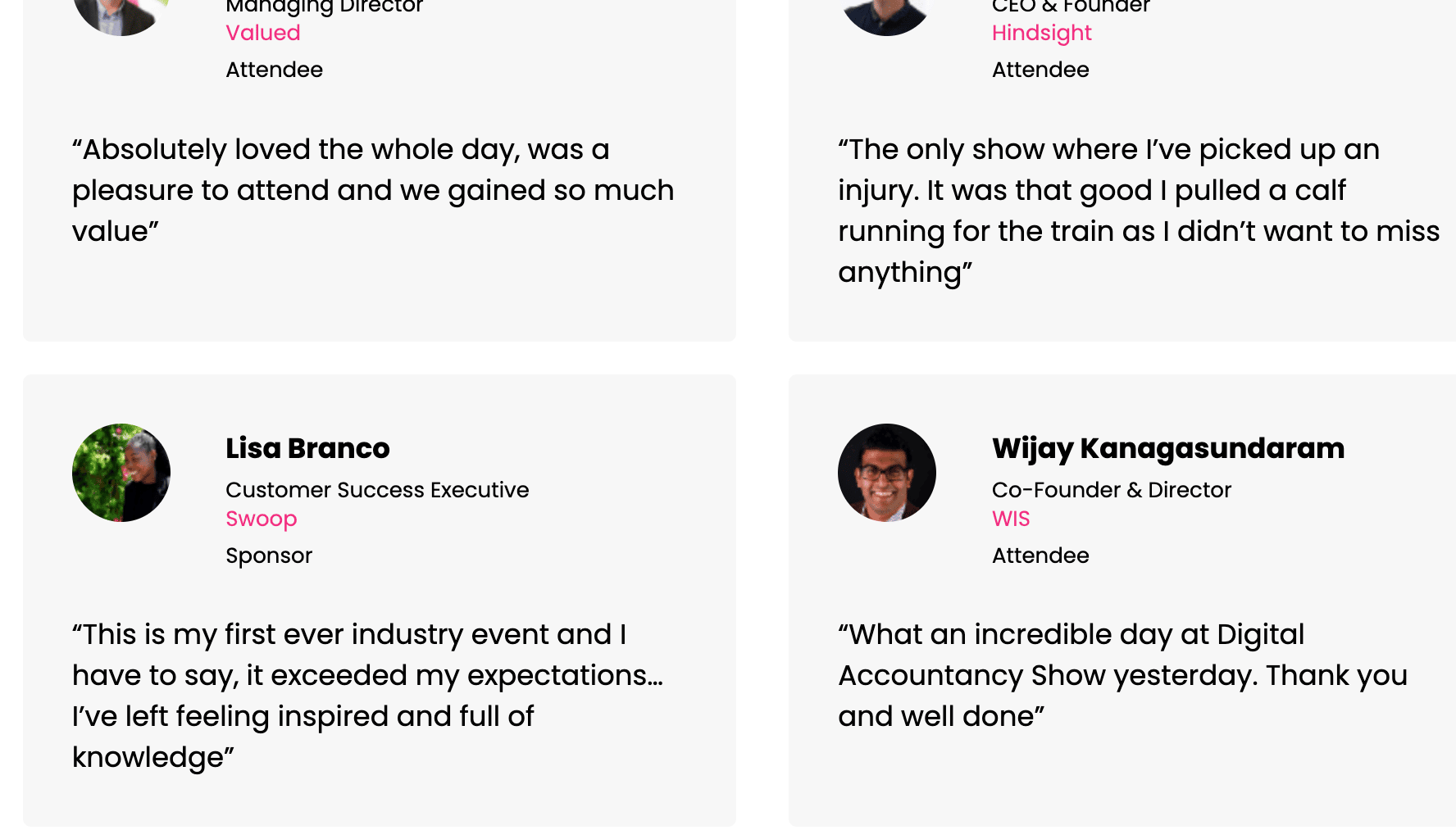This screenshot has width=1456, height=839.
Task: Click the 'picked up an injury' testimonial
Action: [x=1139, y=211]
